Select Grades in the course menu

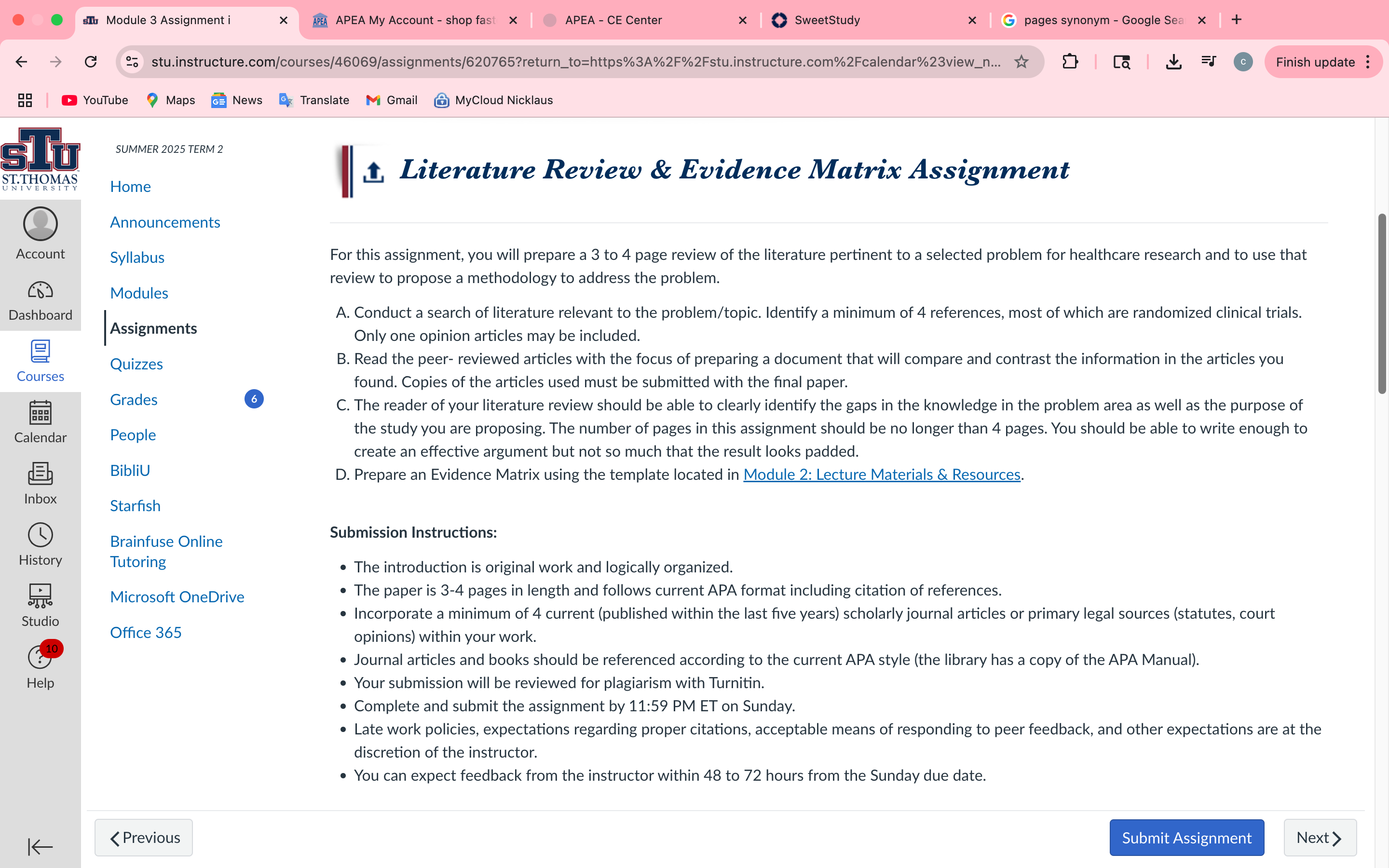[134, 400]
